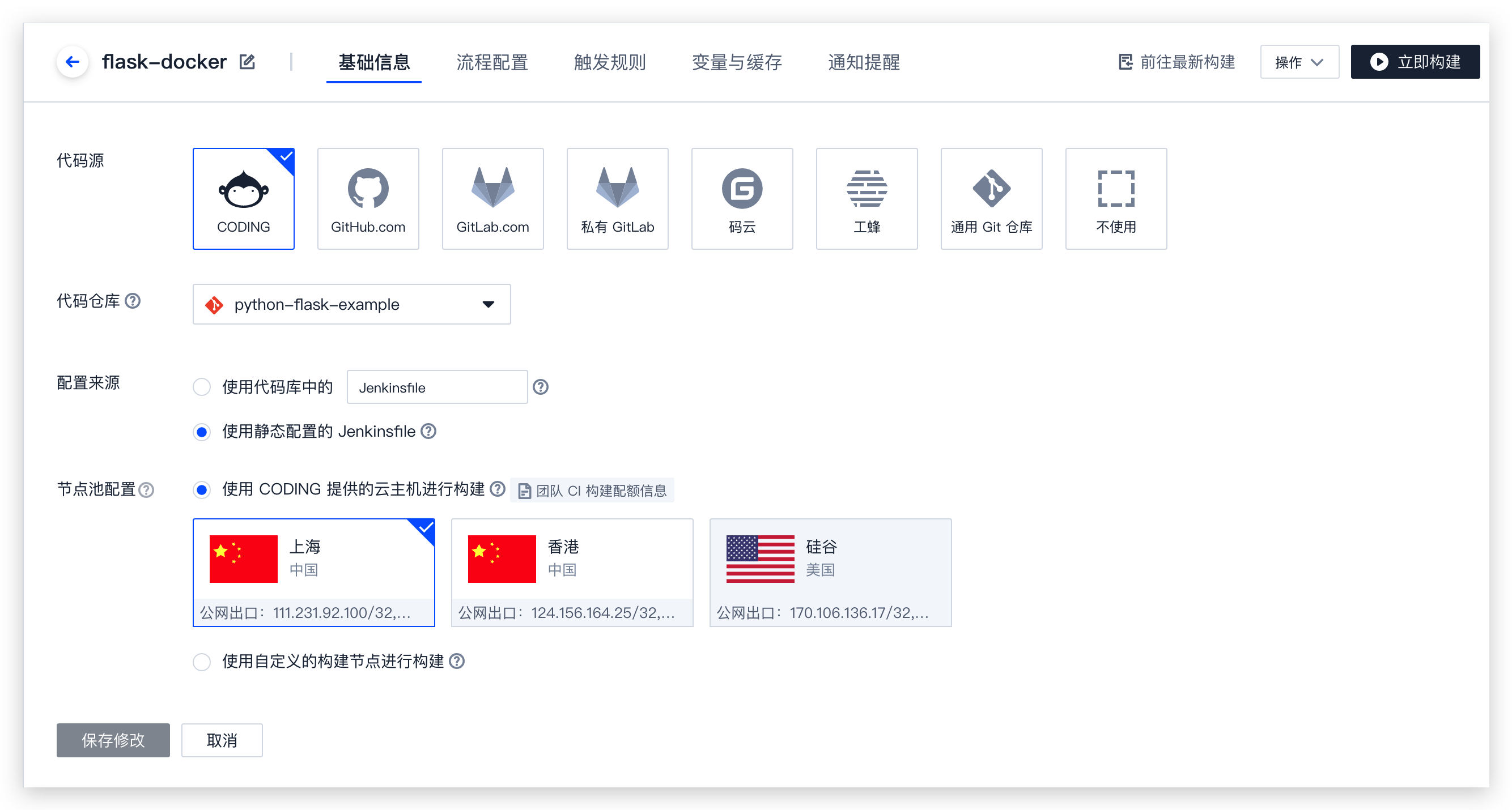Click 公网出口 124.156.164.25/32 text
This screenshot has width=1512, height=810.
point(566,613)
